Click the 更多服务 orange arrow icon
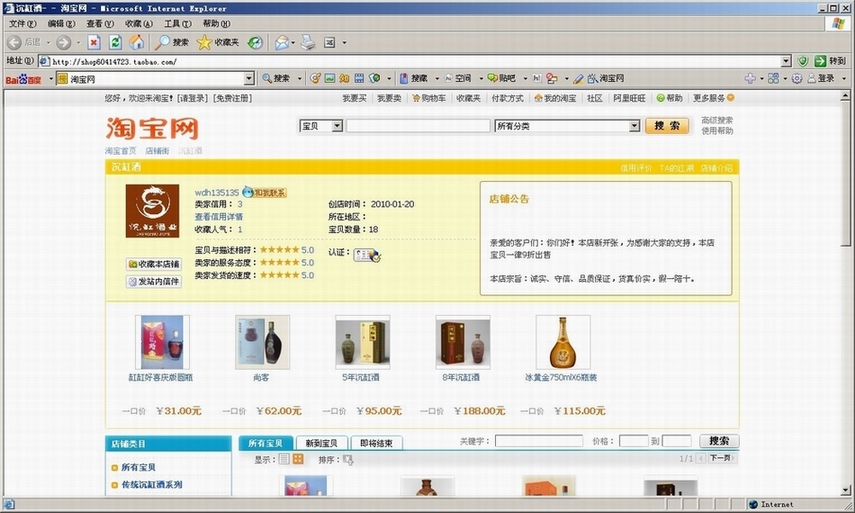The width and height of the screenshot is (855, 513). point(731,98)
